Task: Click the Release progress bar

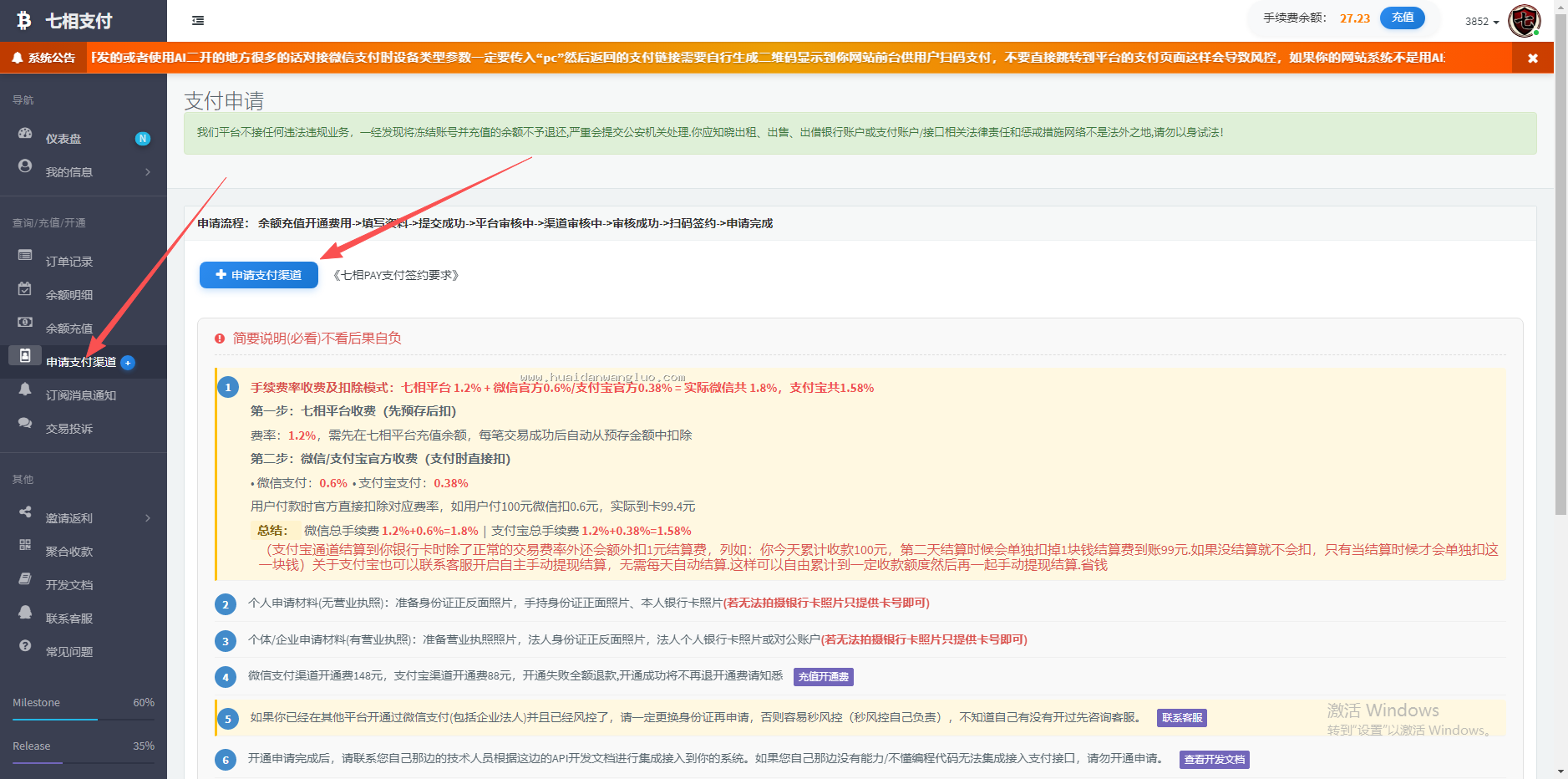Action: coord(84,762)
